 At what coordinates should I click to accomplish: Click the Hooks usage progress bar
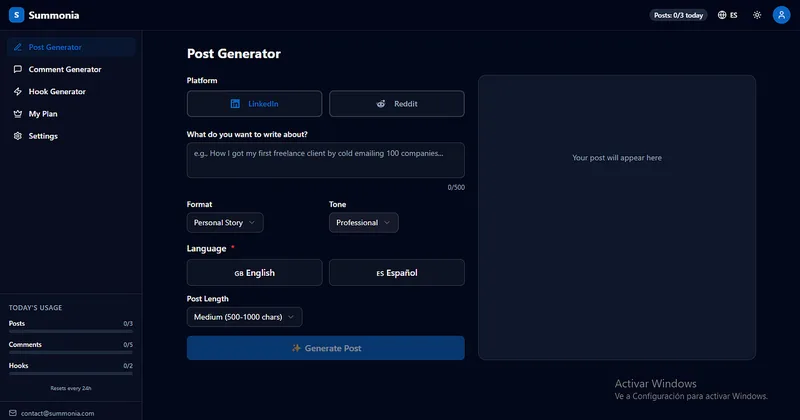71,374
